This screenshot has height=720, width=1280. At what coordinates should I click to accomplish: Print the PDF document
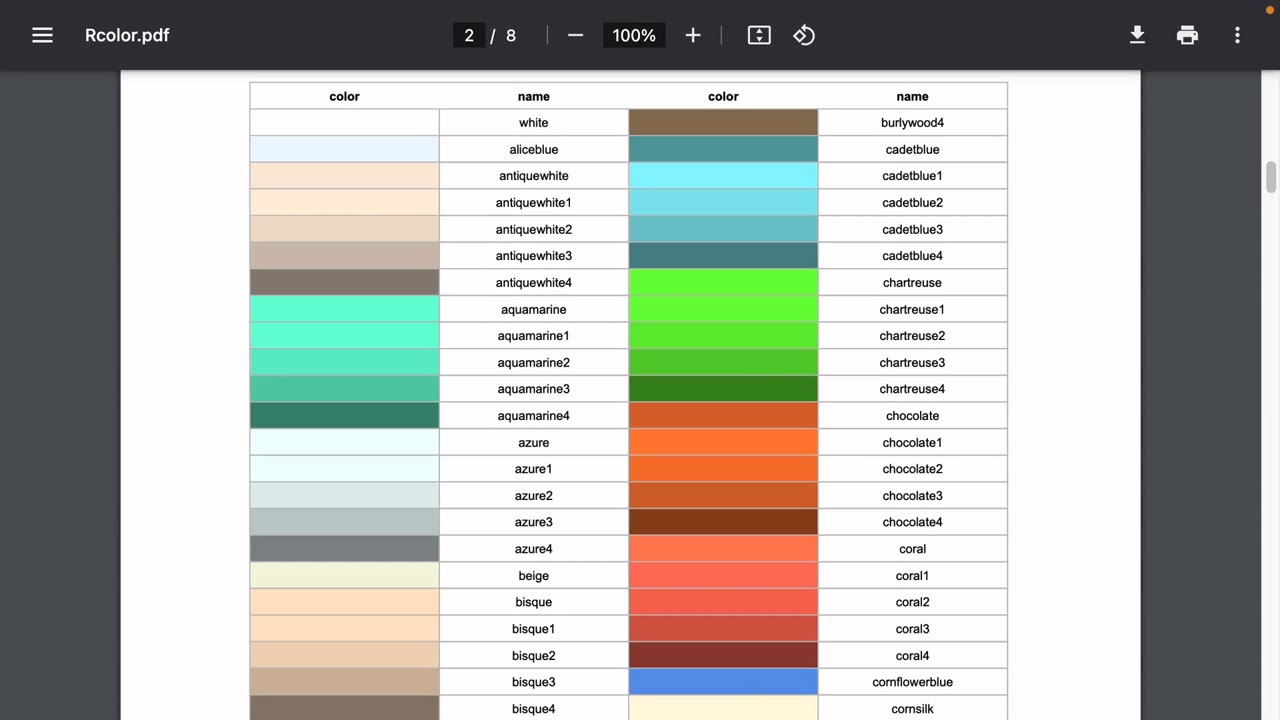pyautogui.click(x=1187, y=35)
